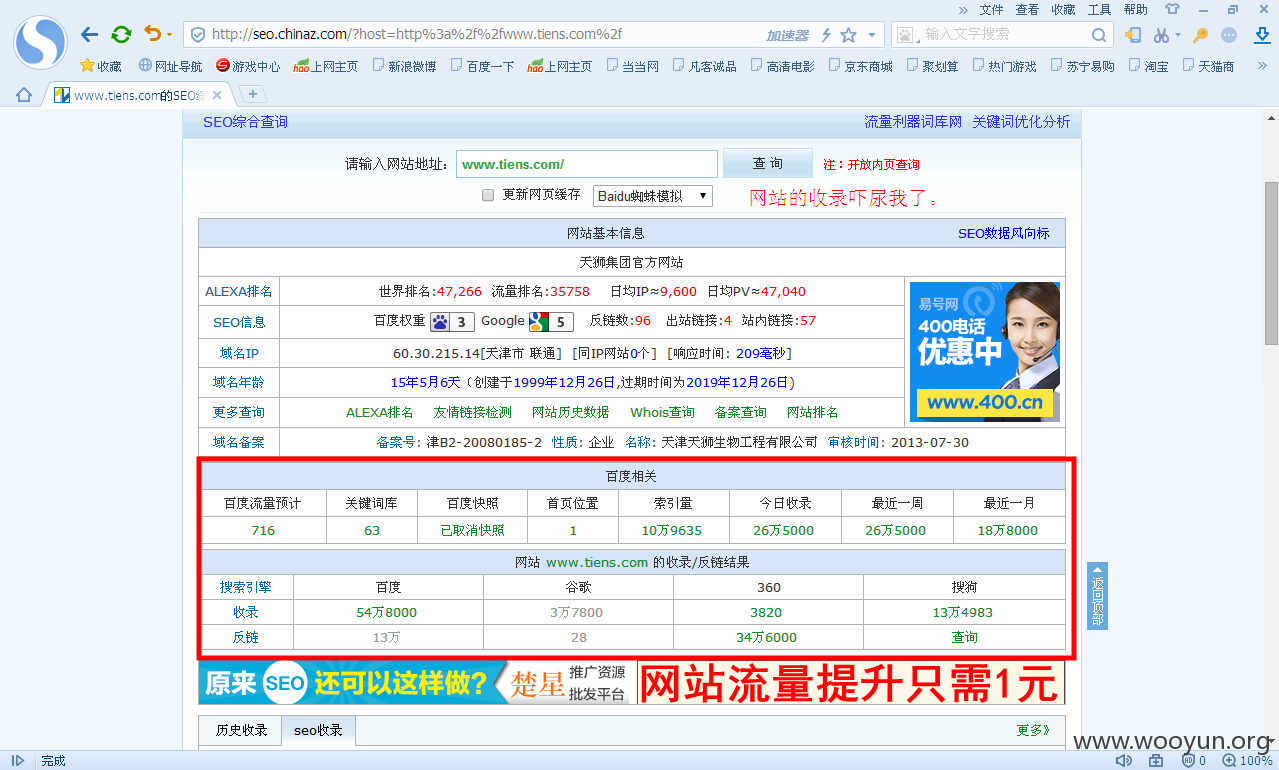
Task: Open 网址导航 bookmark
Action: point(171,66)
